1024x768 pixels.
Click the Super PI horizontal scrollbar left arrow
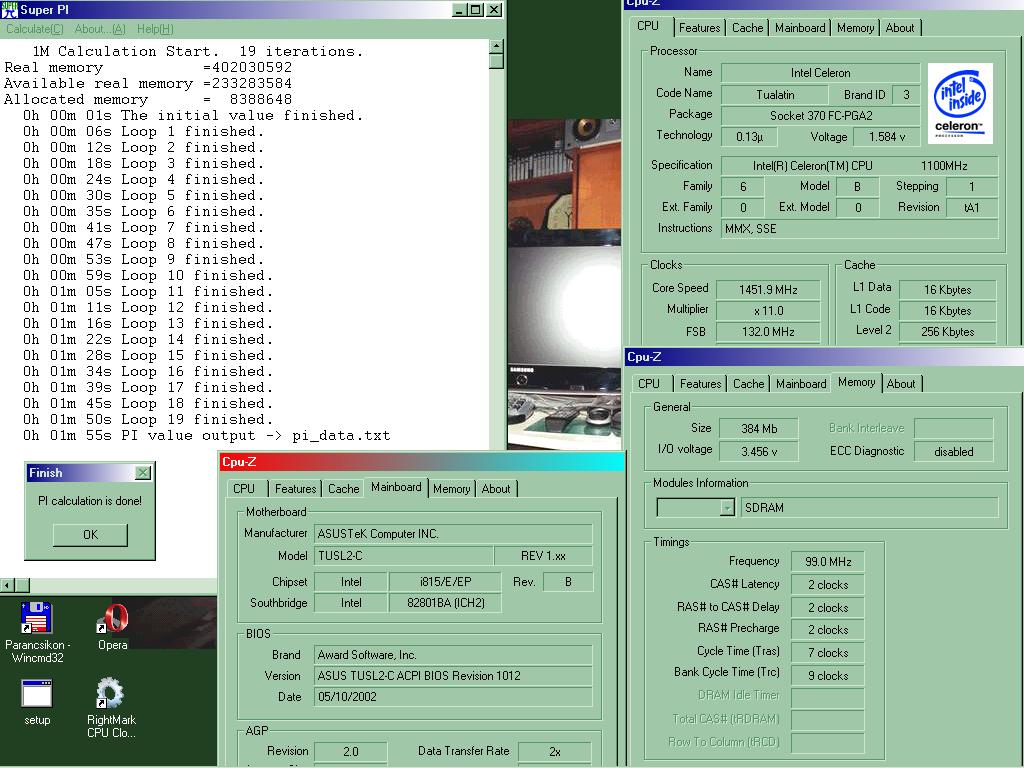[x=7, y=585]
